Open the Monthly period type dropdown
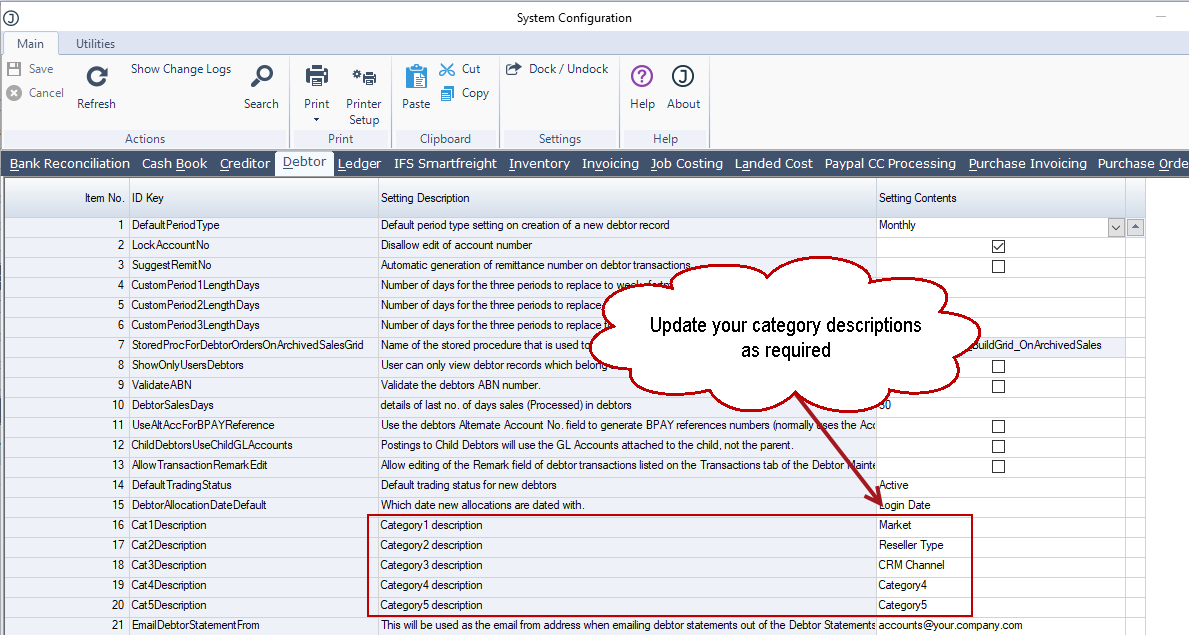The height and width of the screenshot is (635, 1189). (x=1115, y=227)
